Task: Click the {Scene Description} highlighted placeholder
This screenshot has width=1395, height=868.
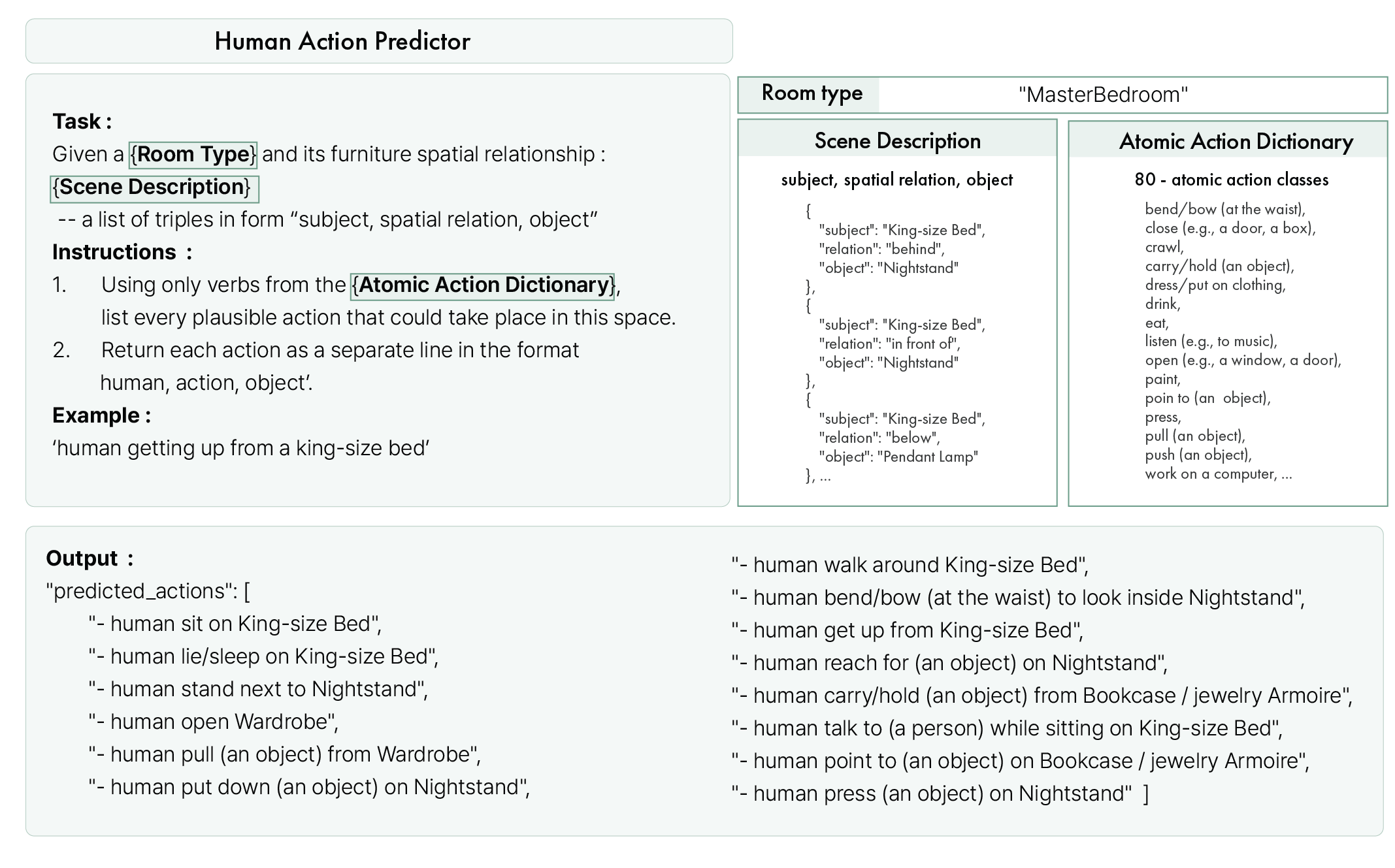Action: 154,188
